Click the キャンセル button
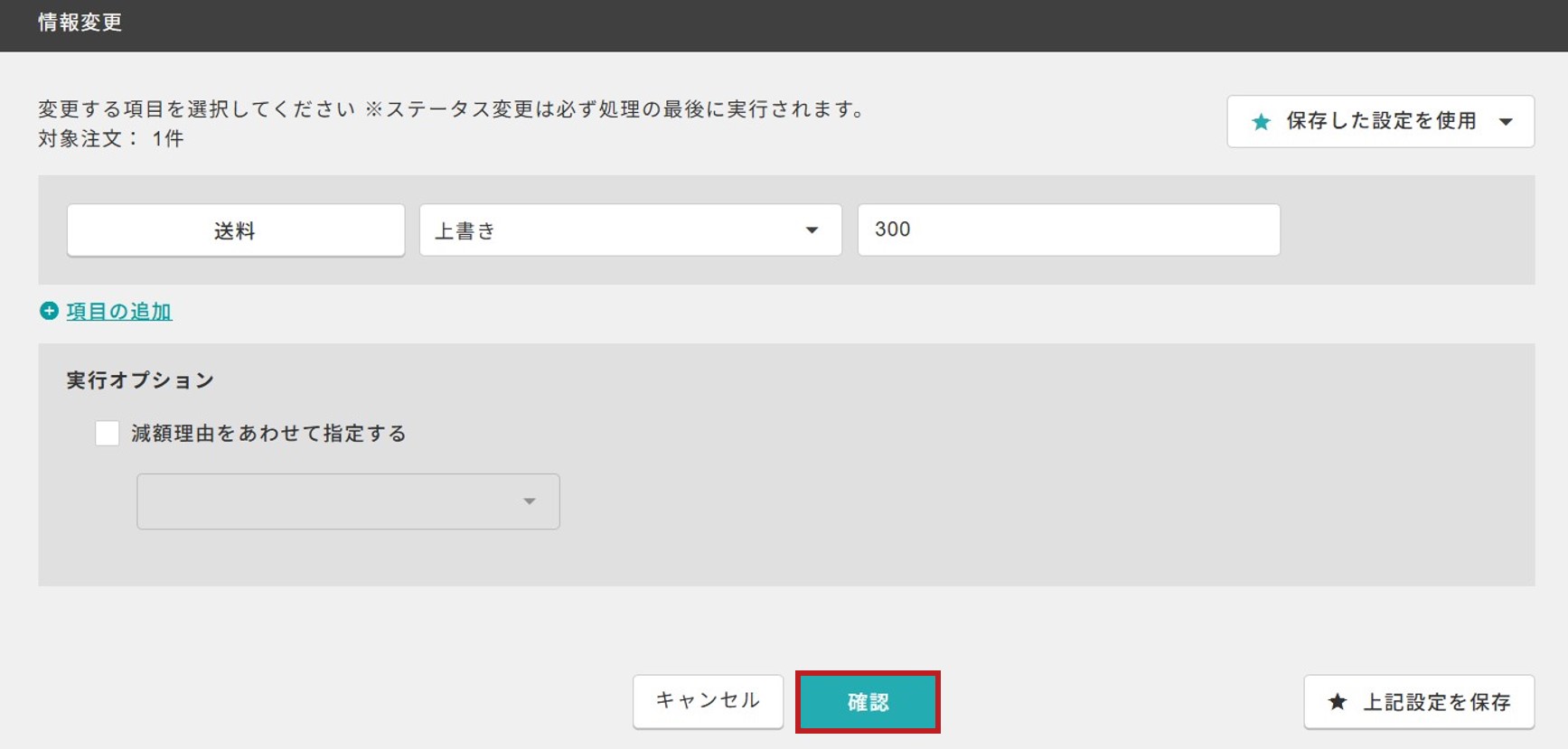 (708, 701)
